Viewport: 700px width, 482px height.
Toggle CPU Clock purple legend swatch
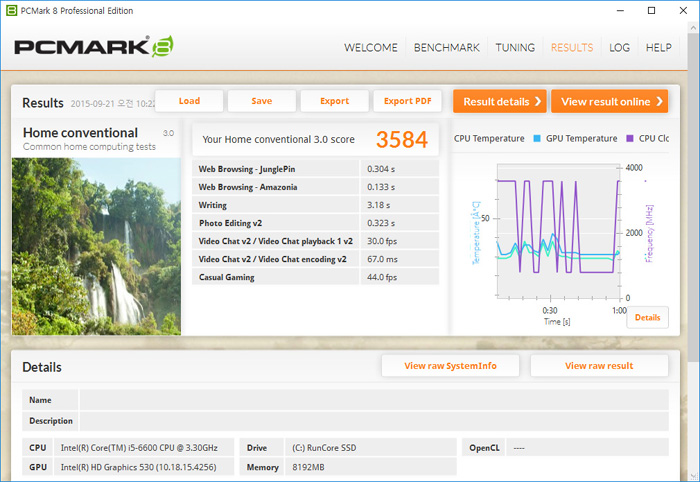630,138
